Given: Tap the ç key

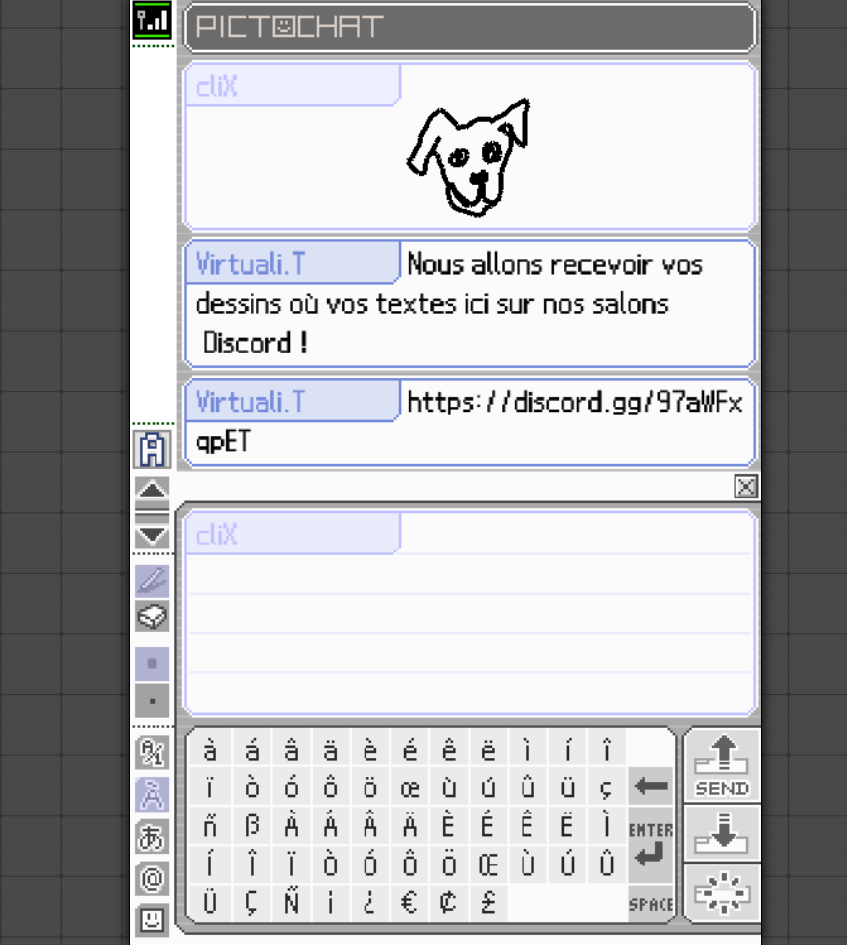Looking at the screenshot, I should [606, 787].
